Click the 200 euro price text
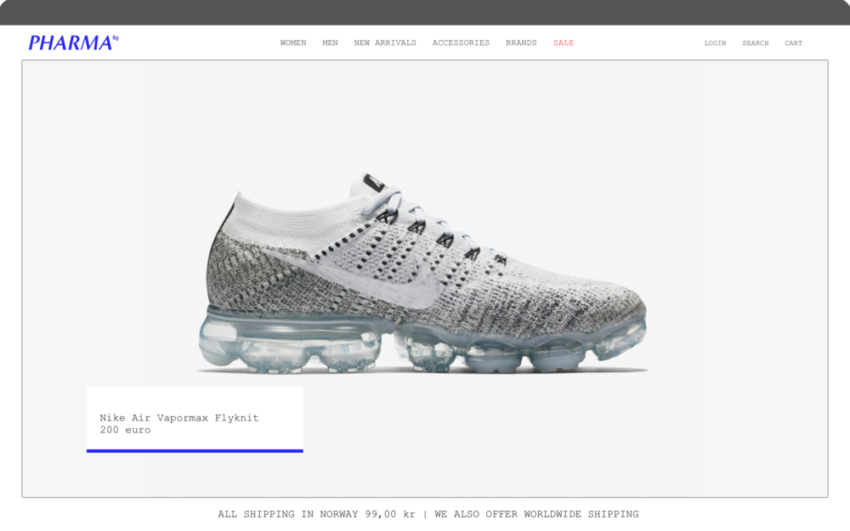This screenshot has width=850, height=531. click(x=125, y=430)
